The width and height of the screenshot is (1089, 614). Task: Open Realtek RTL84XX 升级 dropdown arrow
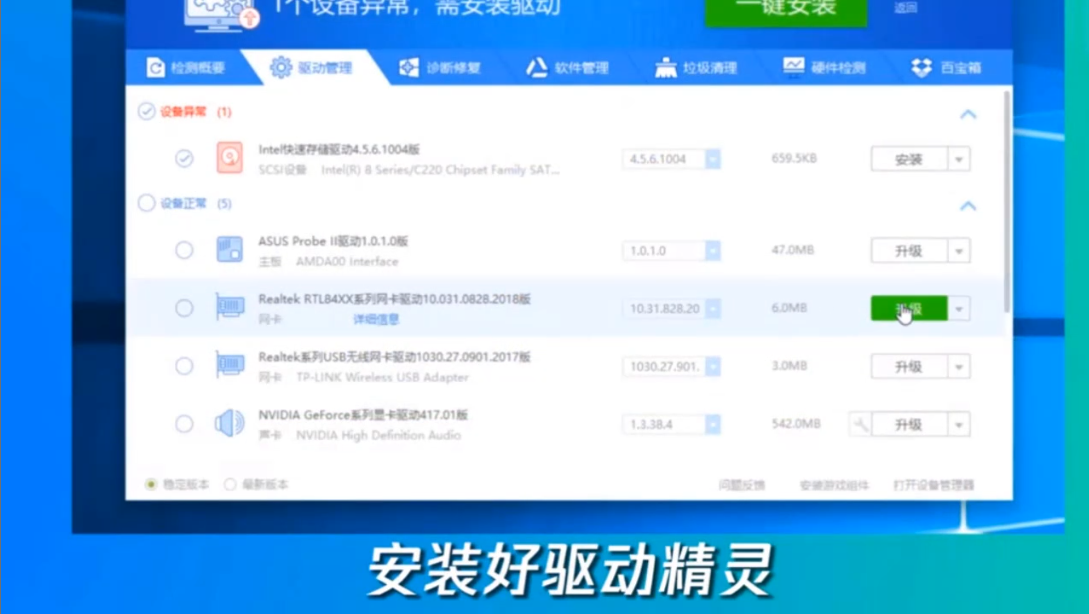[959, 308]
